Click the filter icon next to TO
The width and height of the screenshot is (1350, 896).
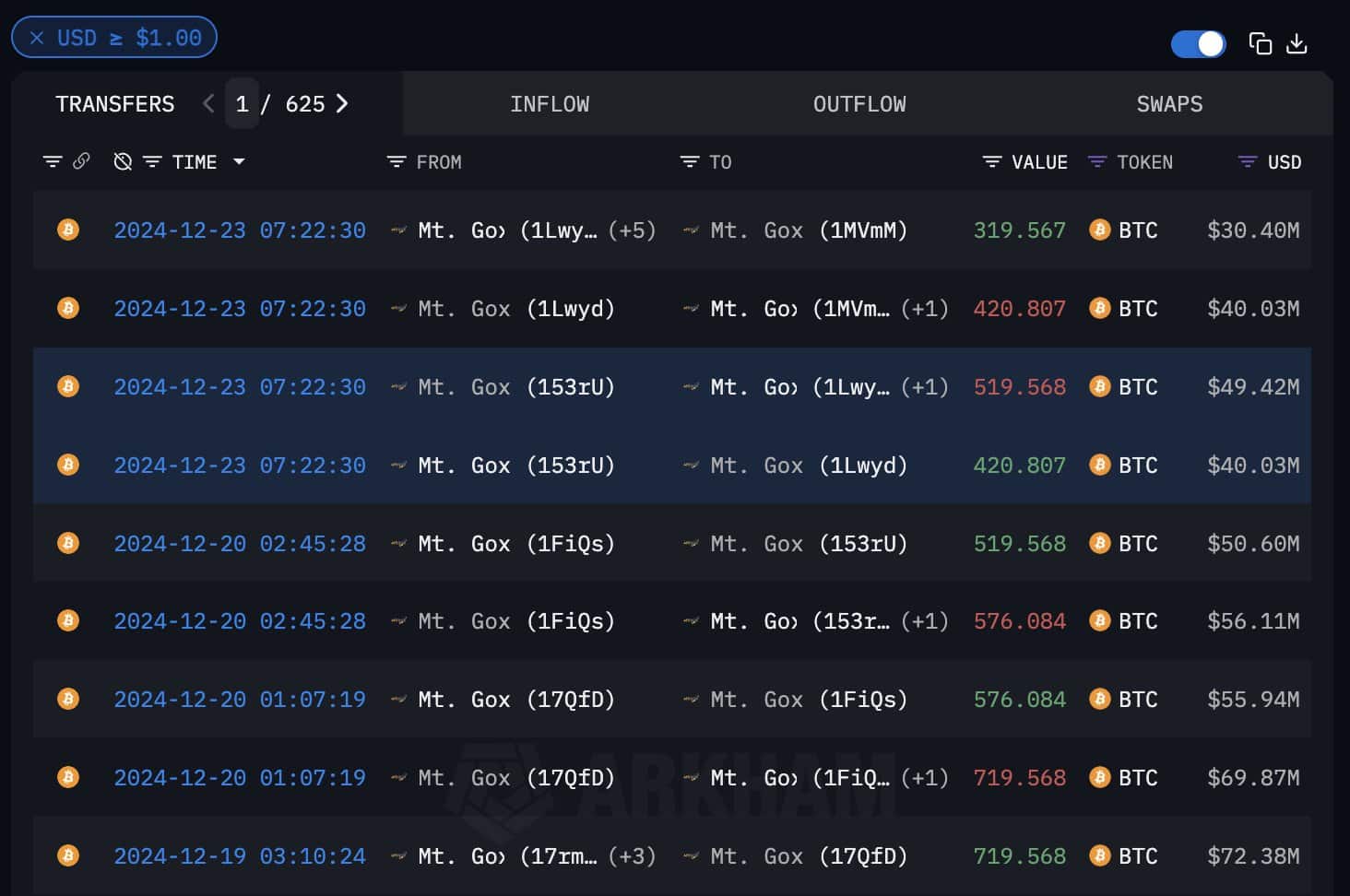point(689,162)
